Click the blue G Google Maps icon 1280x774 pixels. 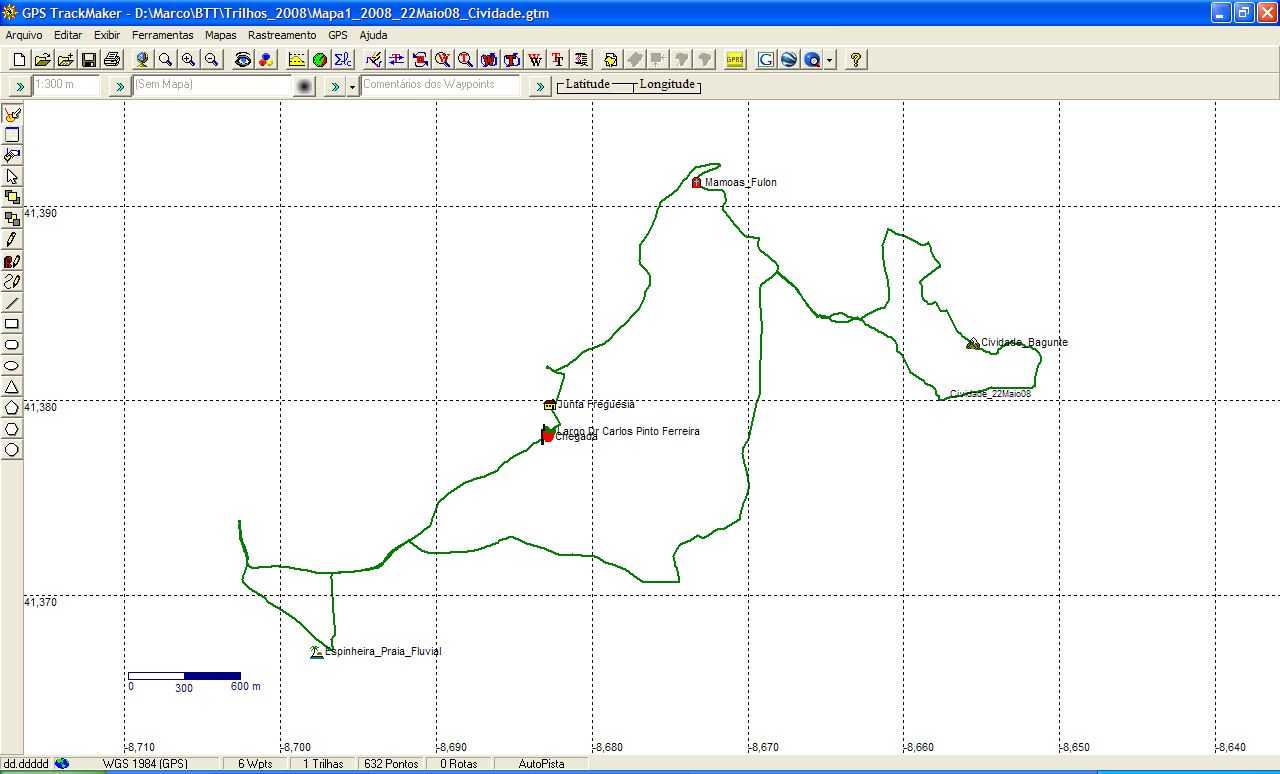(766, 59)
